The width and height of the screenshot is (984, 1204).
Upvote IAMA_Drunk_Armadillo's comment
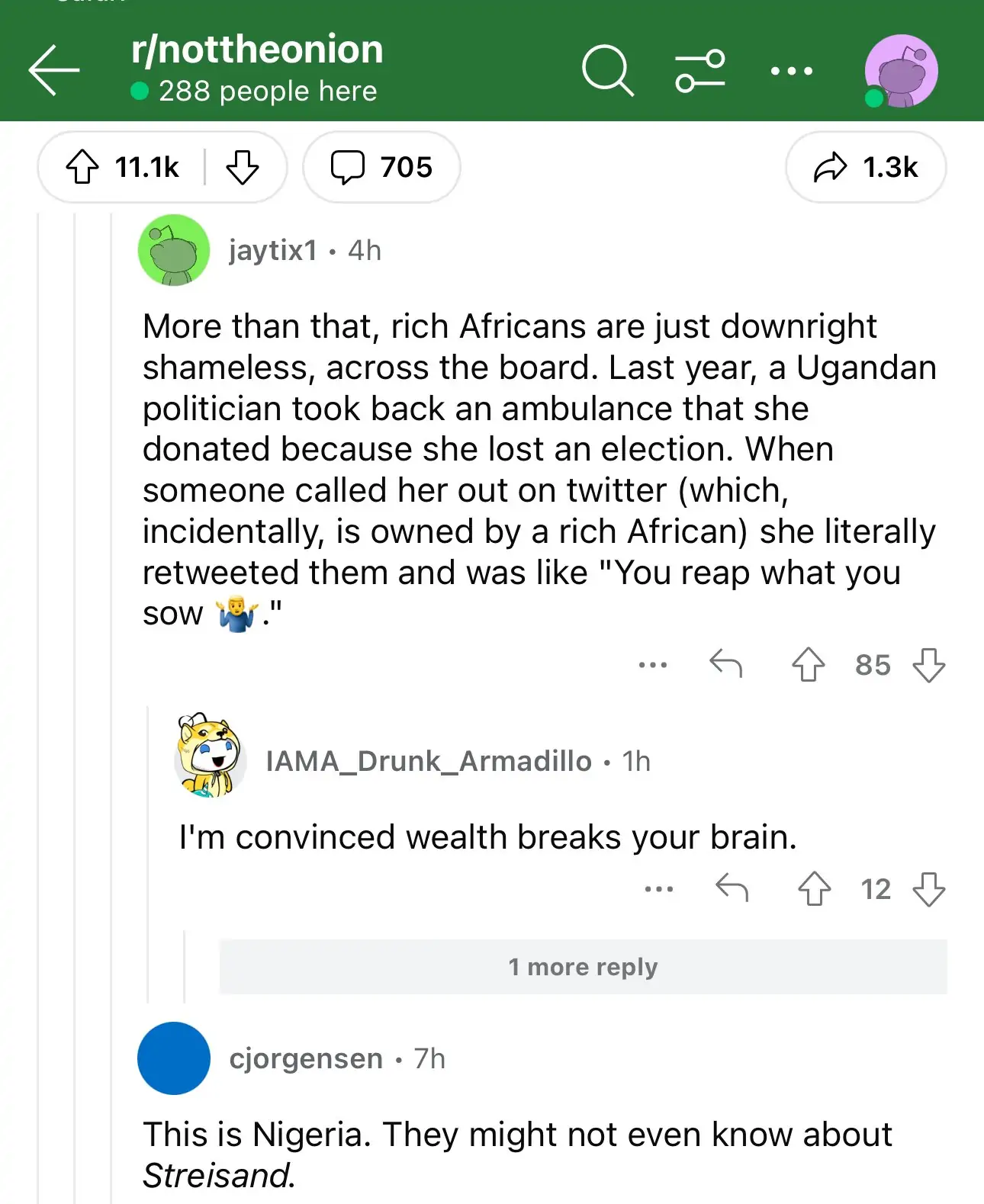tap(814, 888)
